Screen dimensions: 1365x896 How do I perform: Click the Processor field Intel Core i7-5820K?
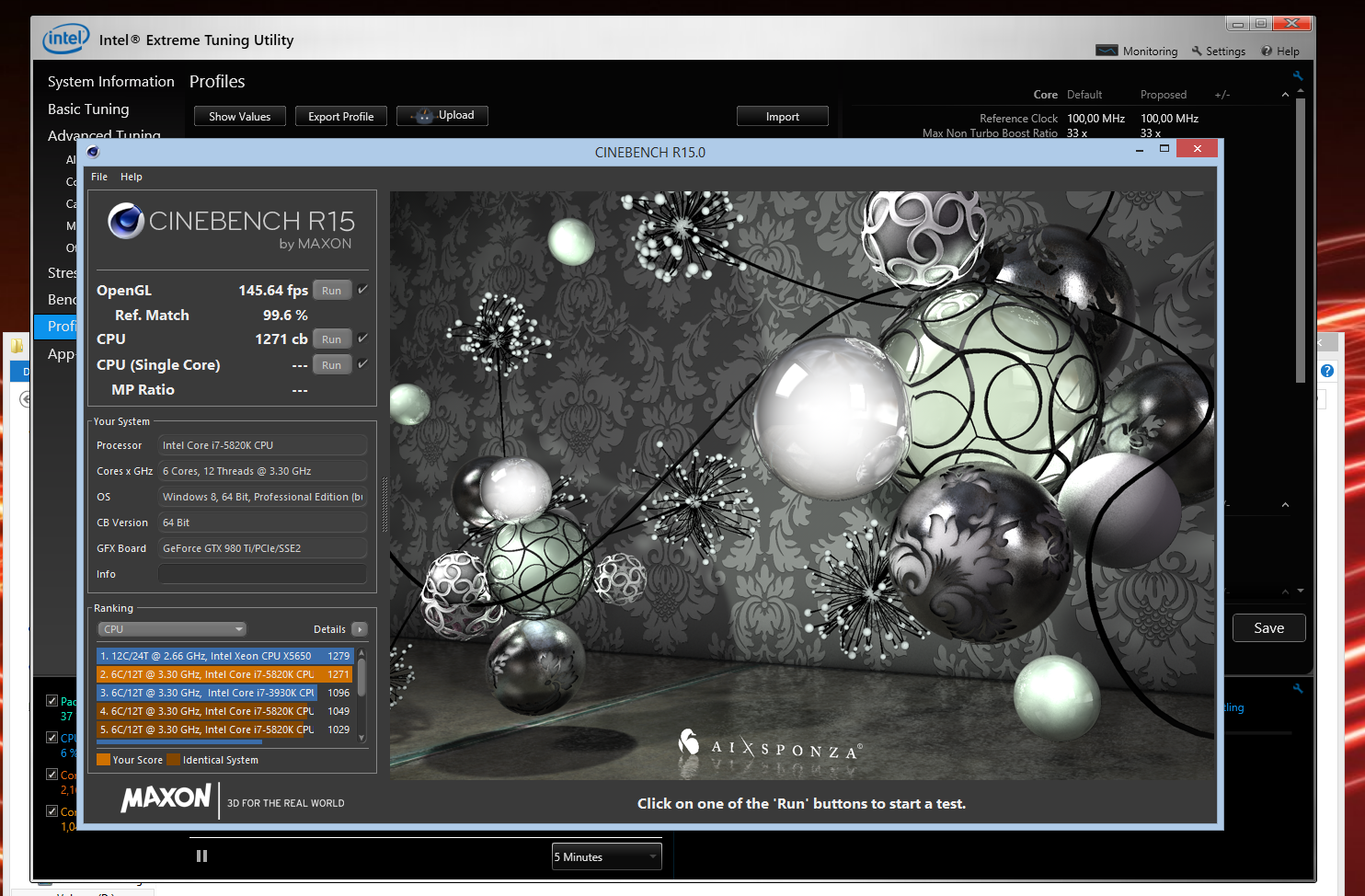(263, 445)
